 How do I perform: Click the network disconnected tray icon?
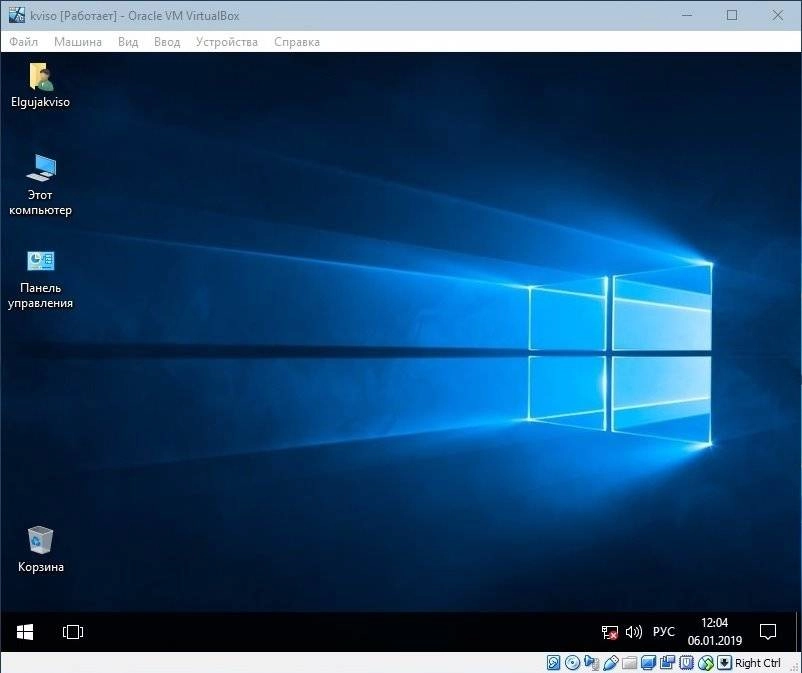[609, 633]
